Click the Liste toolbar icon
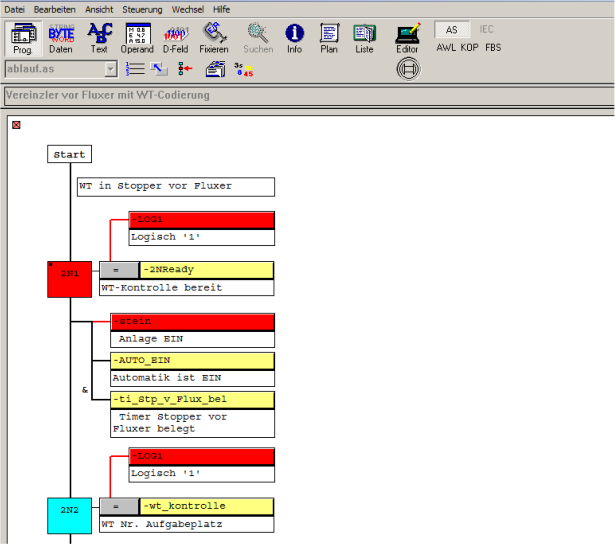615x544 pixels. [364, 38]
